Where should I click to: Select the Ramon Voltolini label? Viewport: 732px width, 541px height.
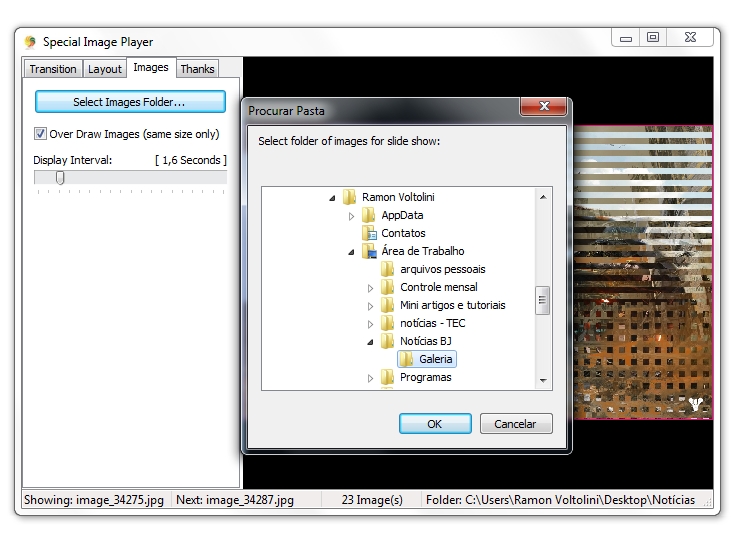(398, 197)
